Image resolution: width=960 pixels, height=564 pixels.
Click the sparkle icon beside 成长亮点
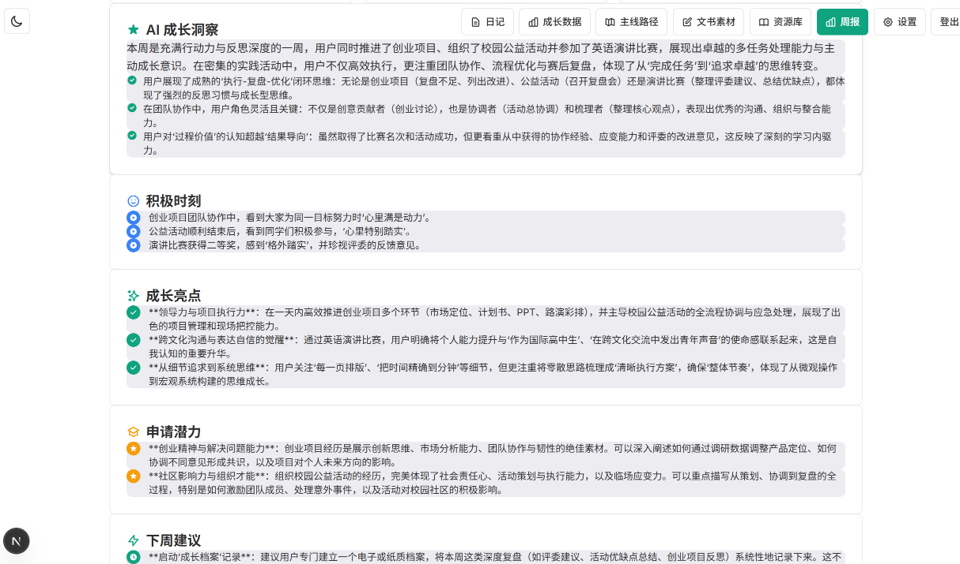(133, 296)
